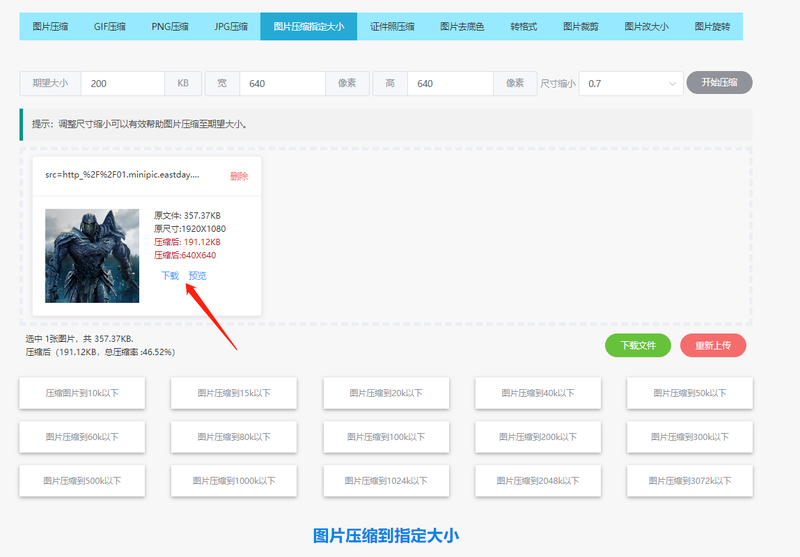
Task: Click the red 压缩后:640X640 text
Action: pyautogui.click(x=185, y=255)
